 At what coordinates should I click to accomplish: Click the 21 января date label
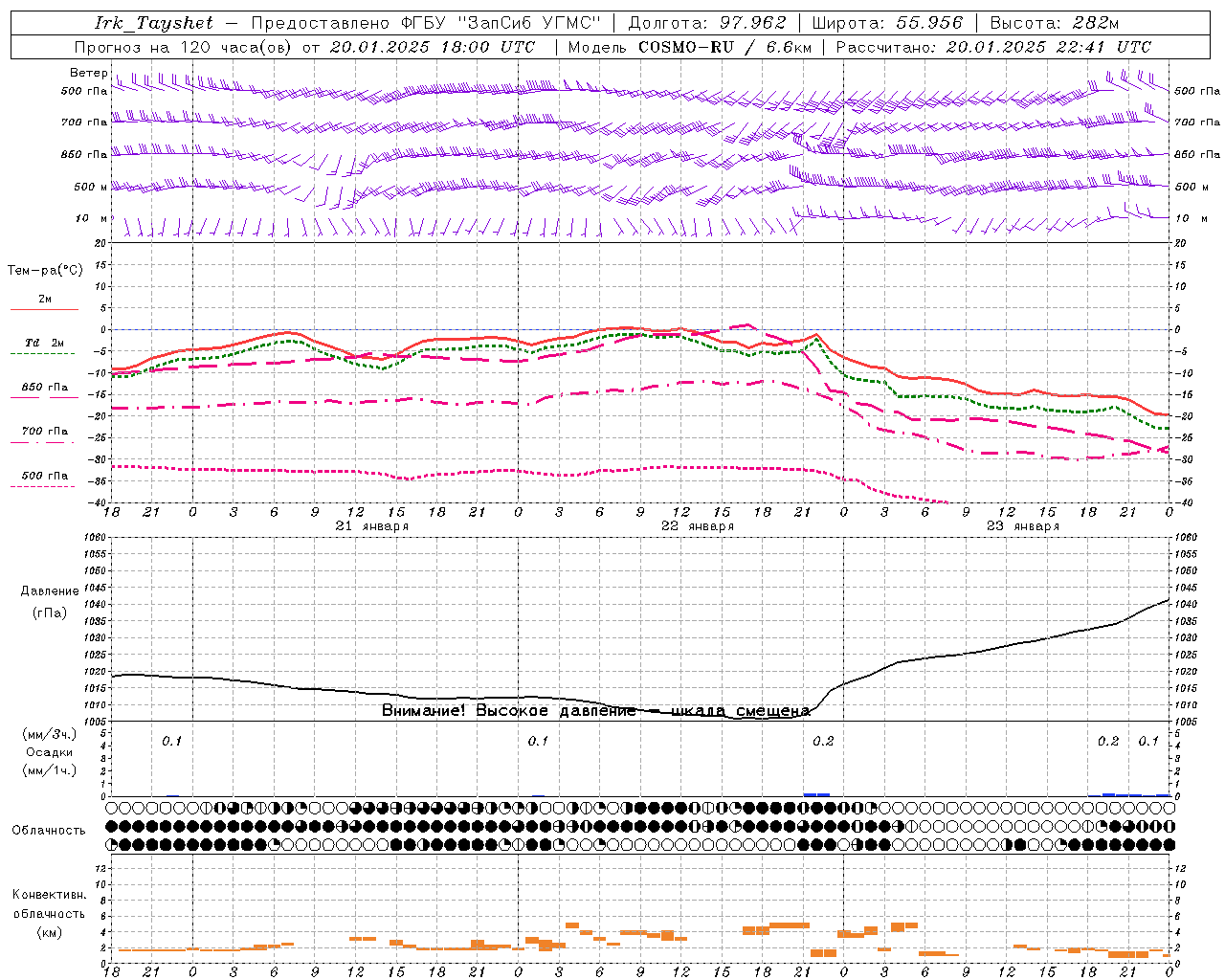[372, 526]
